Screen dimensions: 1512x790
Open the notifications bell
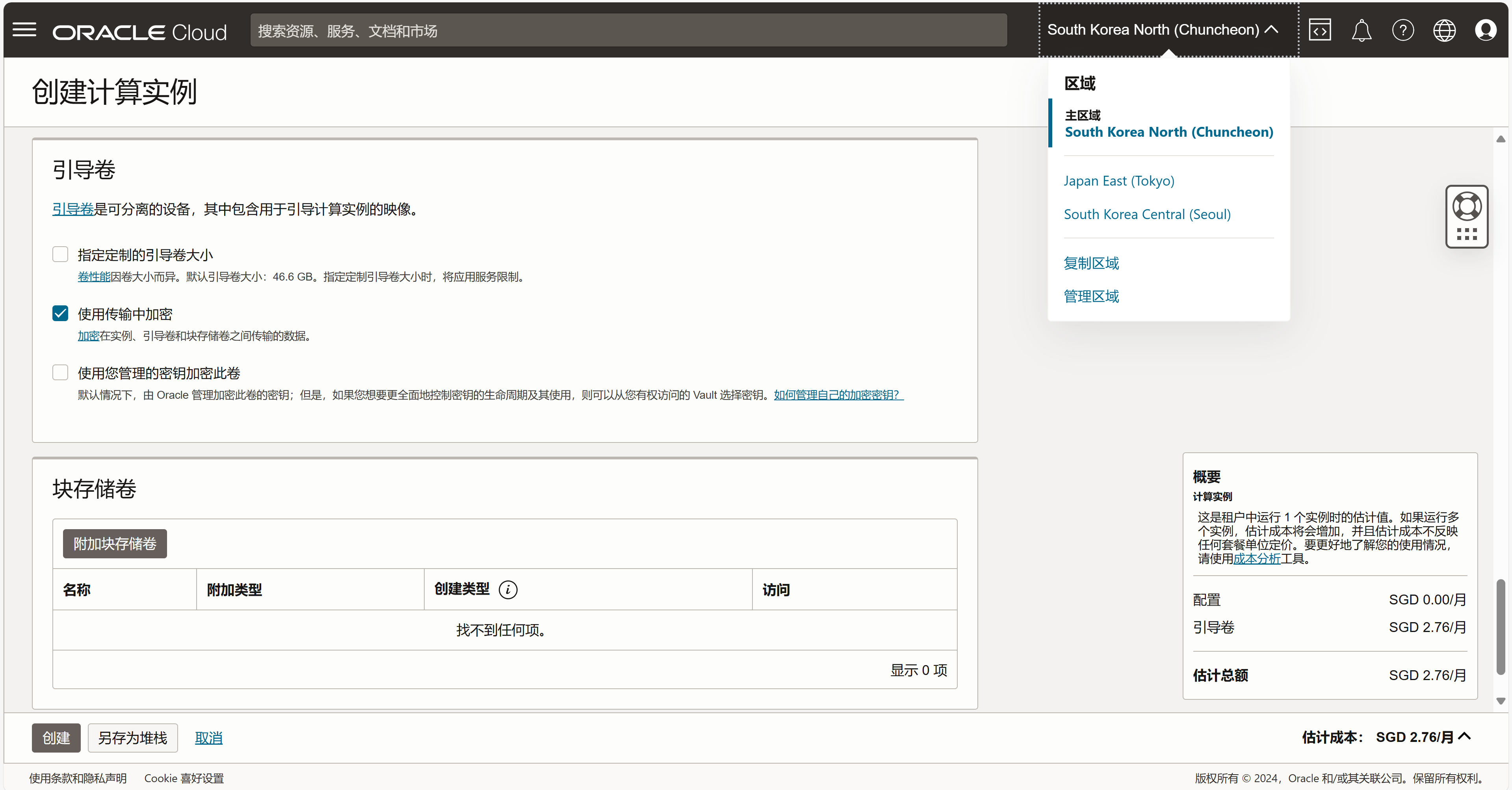1361,30
